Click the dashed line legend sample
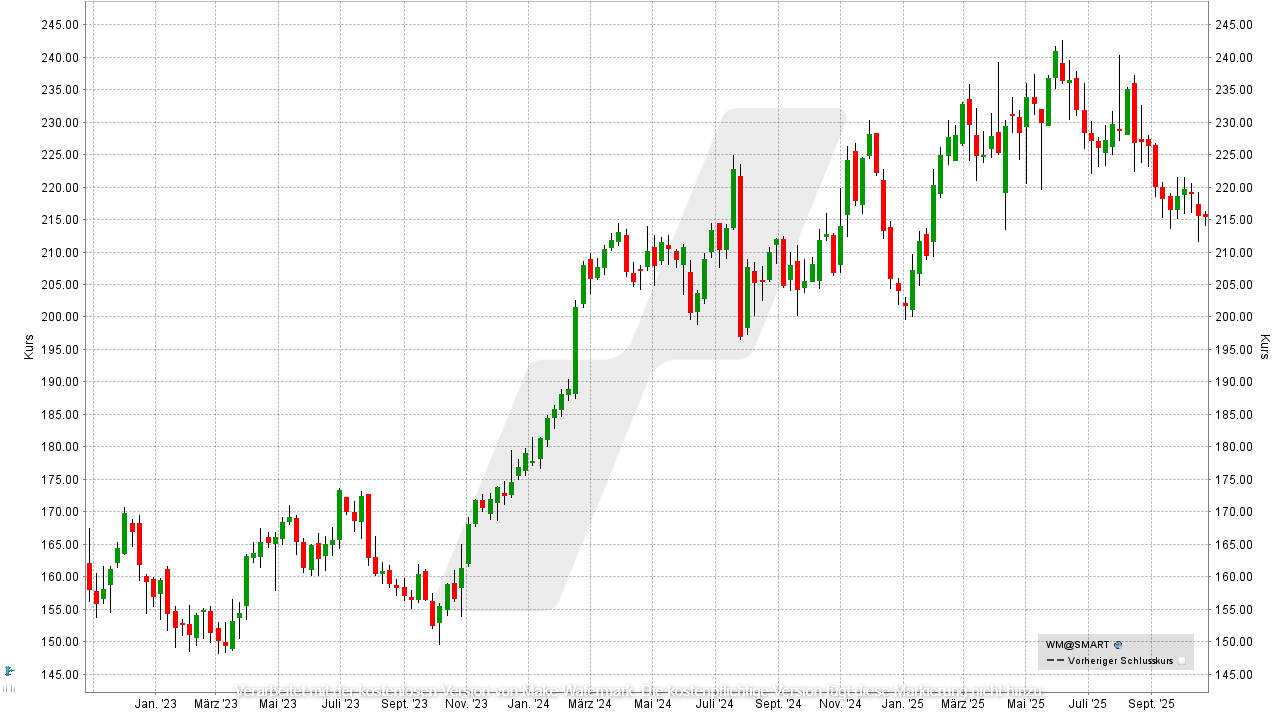The height and width of the screenshot is (719, 1281). tap(1054, 661)
